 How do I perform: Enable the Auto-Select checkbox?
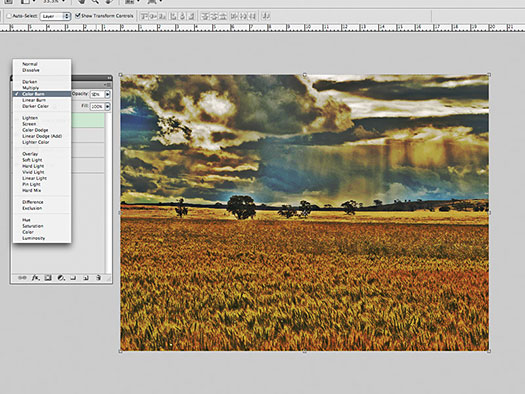pyautogui.click(x=9, y=16)
